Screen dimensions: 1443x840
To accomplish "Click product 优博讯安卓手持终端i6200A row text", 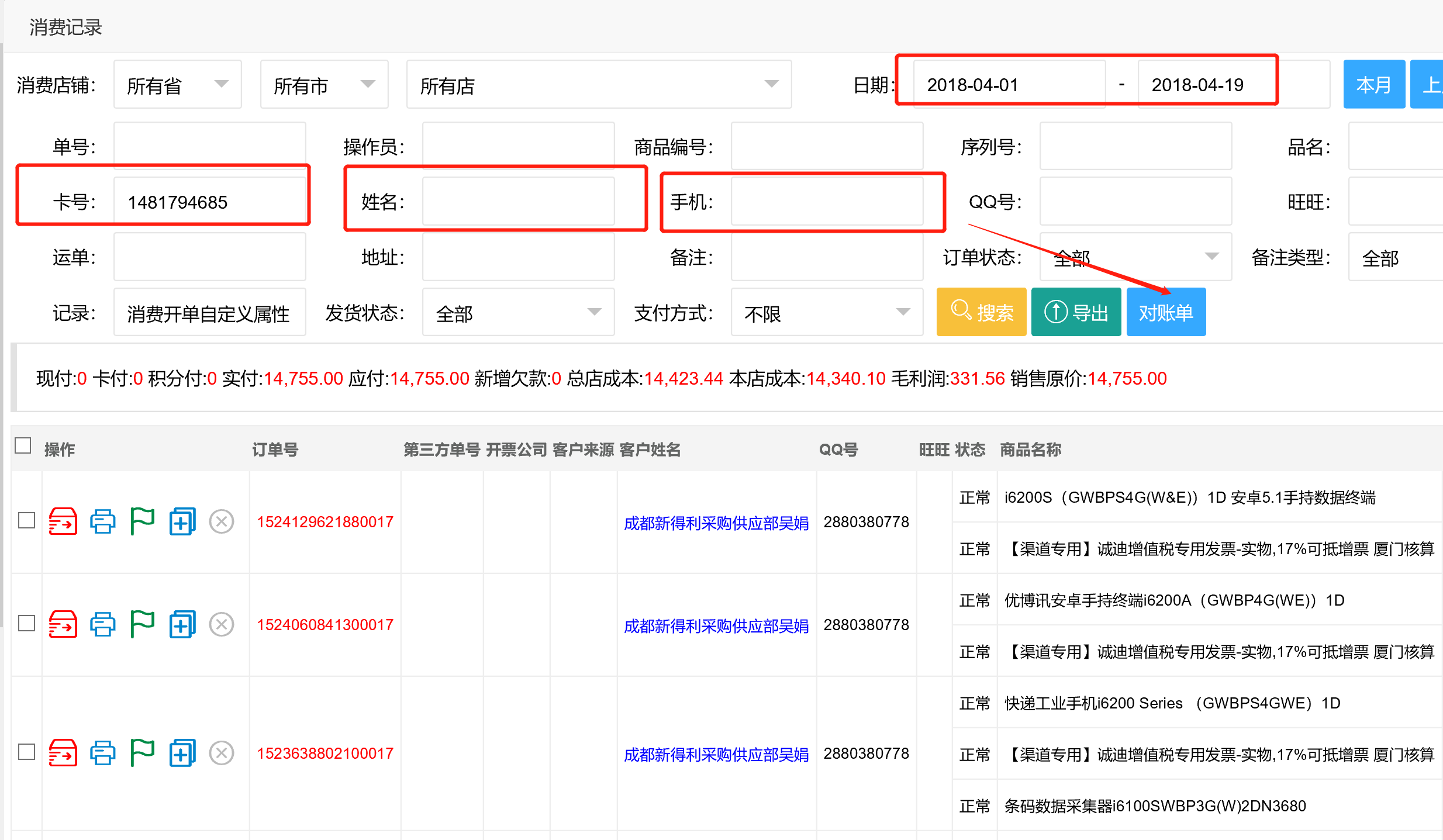I will pyautogui.click(x=1175, y=600).
